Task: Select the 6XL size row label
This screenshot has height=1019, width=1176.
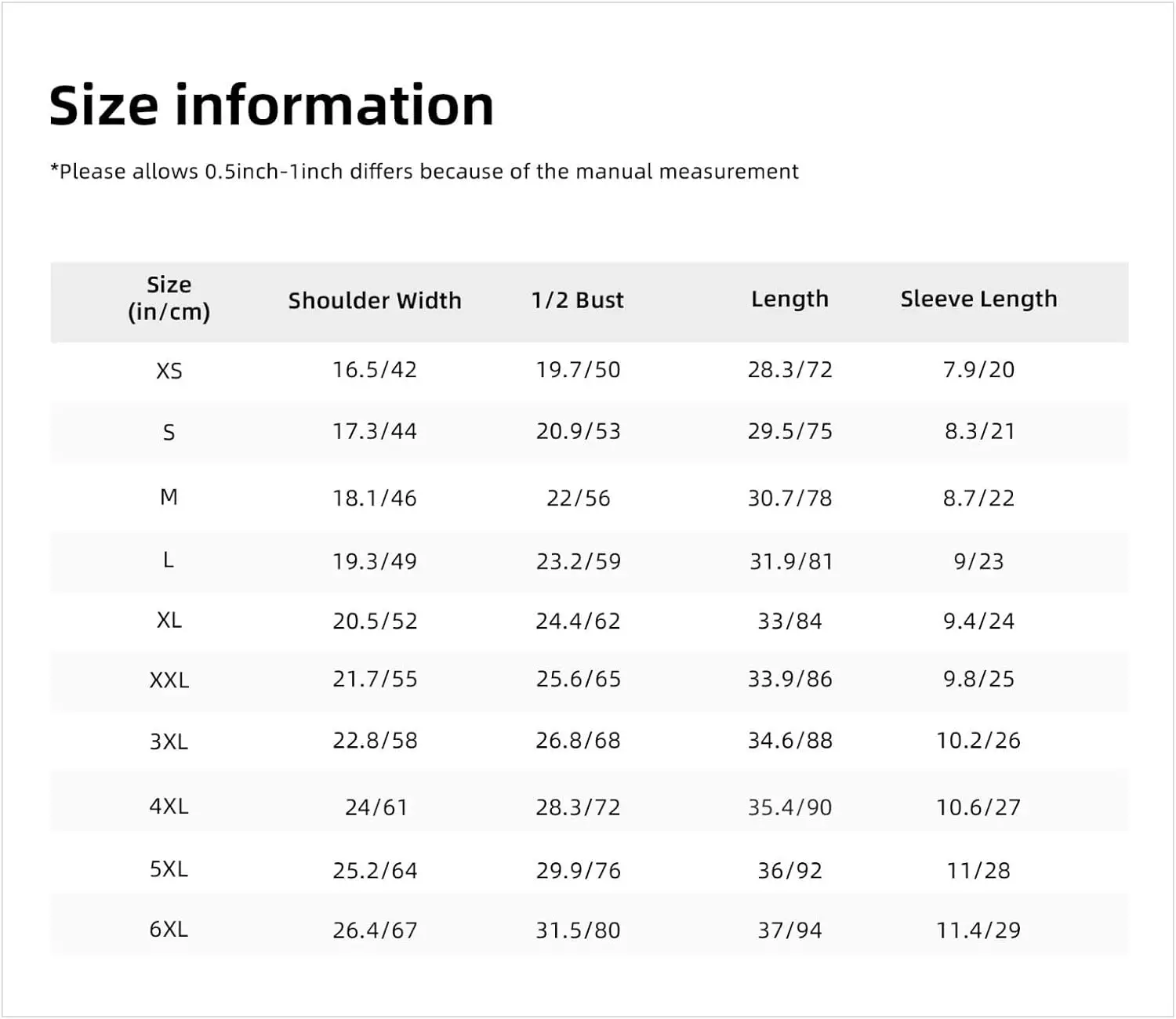Action: (169, 930)
